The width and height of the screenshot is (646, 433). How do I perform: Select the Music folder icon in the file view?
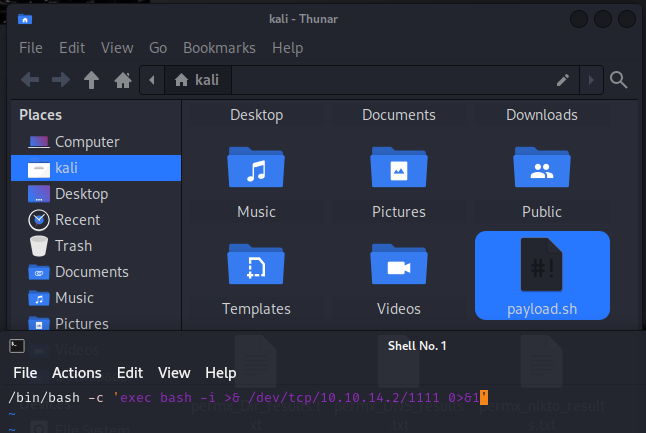point(256,167)
